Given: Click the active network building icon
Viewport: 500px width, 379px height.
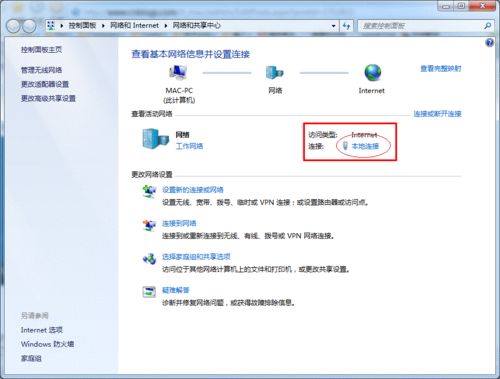Looking at the screenshot, I should click(x=155, y=139).
